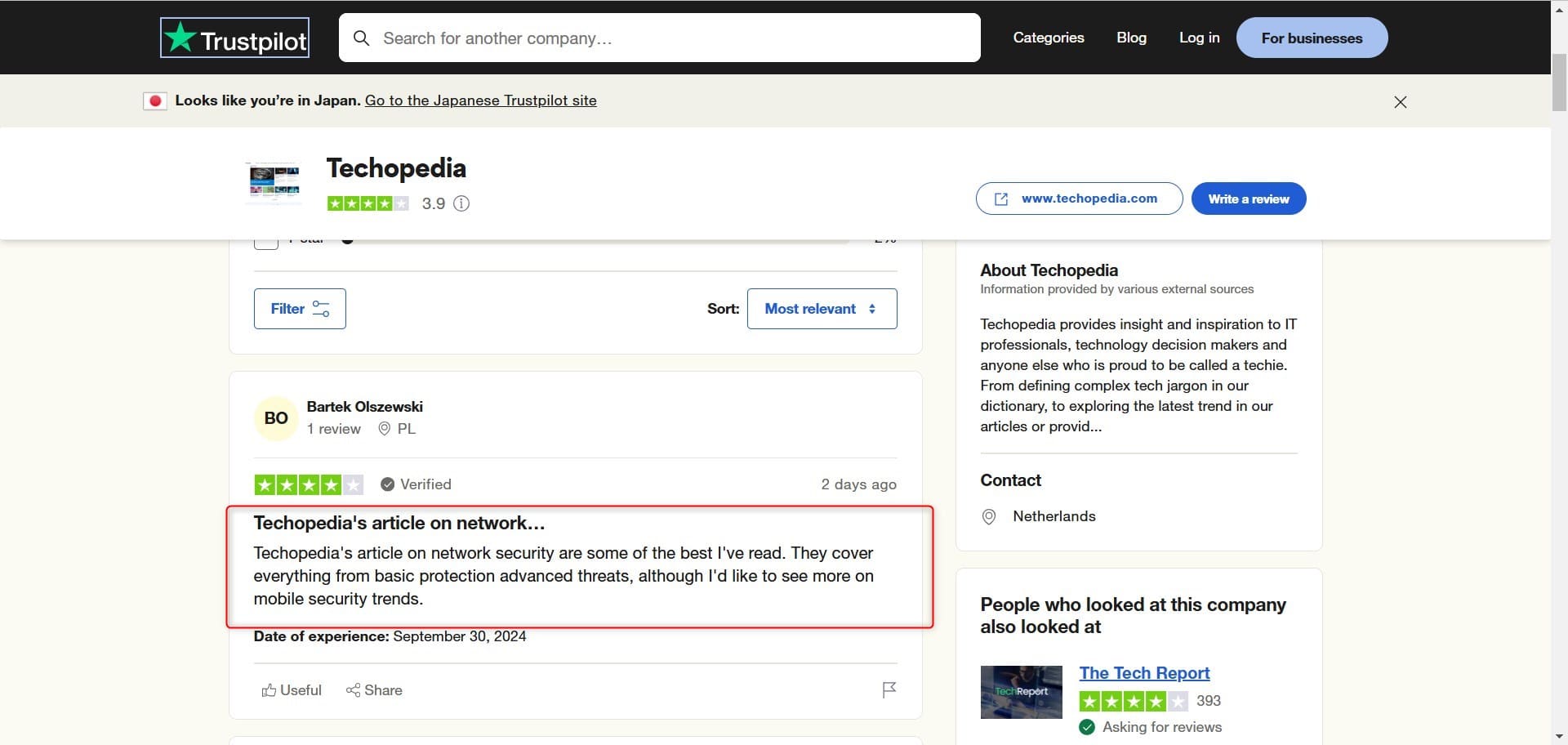
Task: Click the Date of experience text
Action: [390, 636]
